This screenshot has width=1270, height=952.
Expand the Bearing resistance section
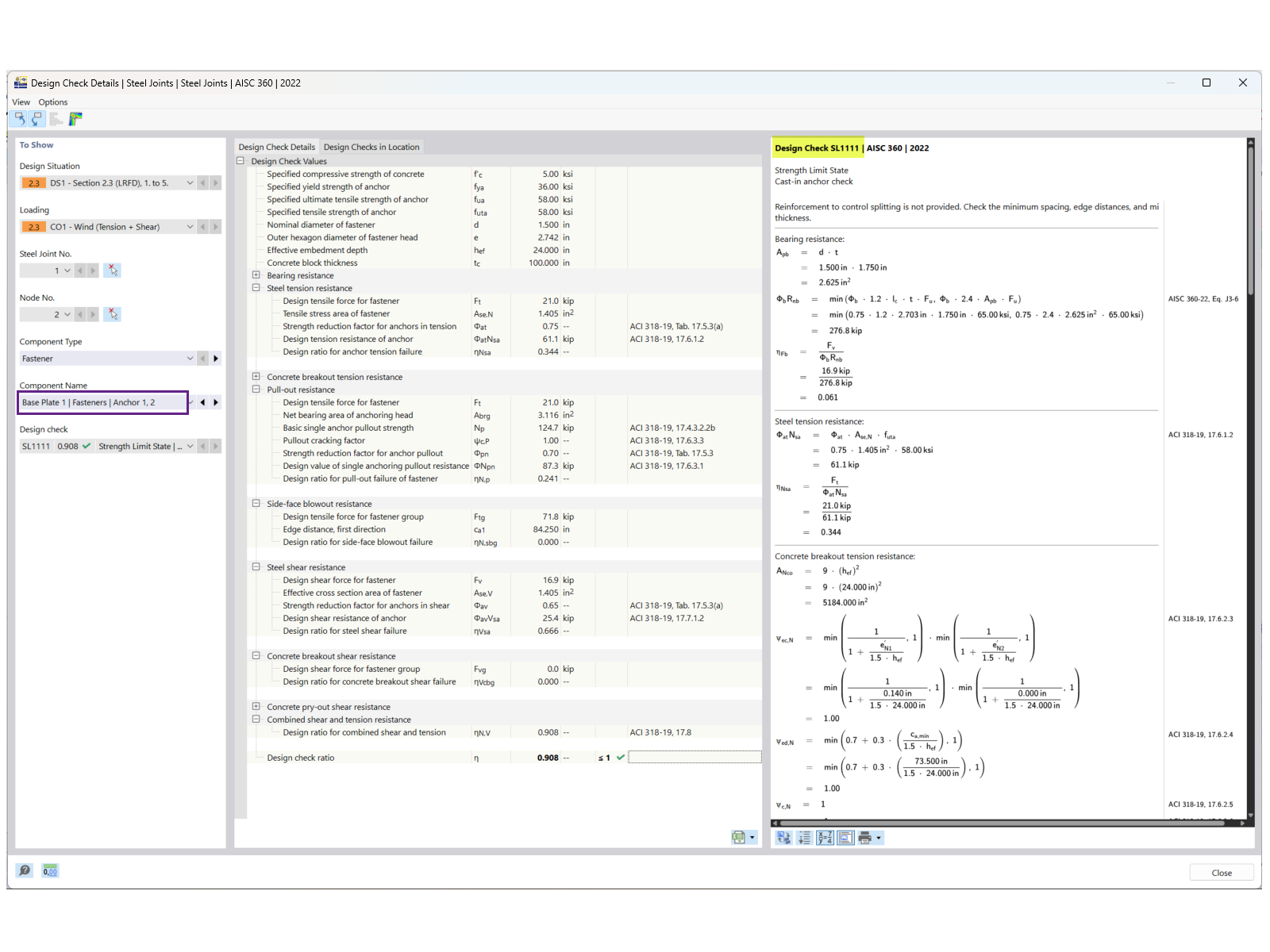pos(256,275)
